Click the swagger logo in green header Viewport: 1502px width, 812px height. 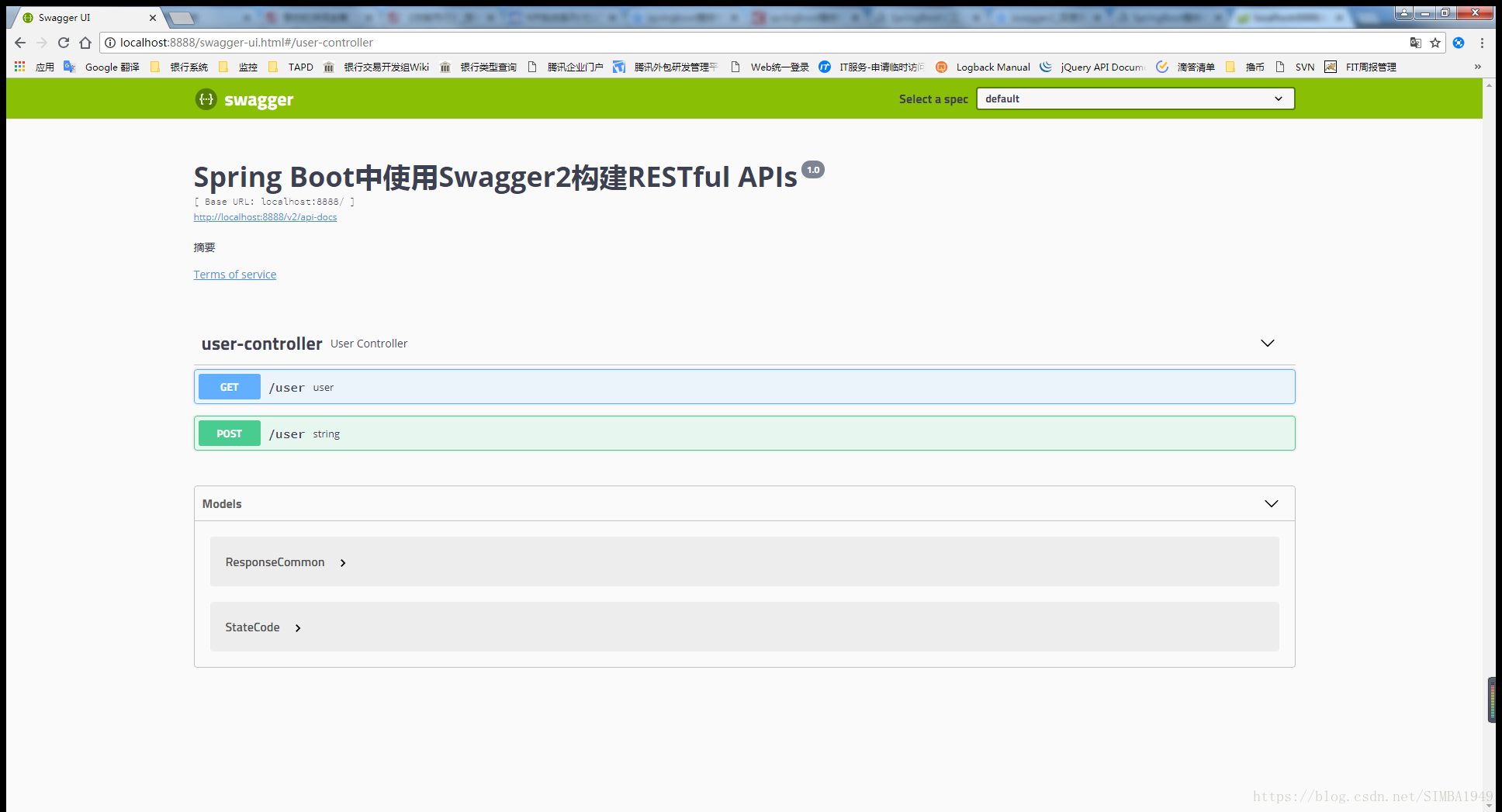[x=244, y=99]
